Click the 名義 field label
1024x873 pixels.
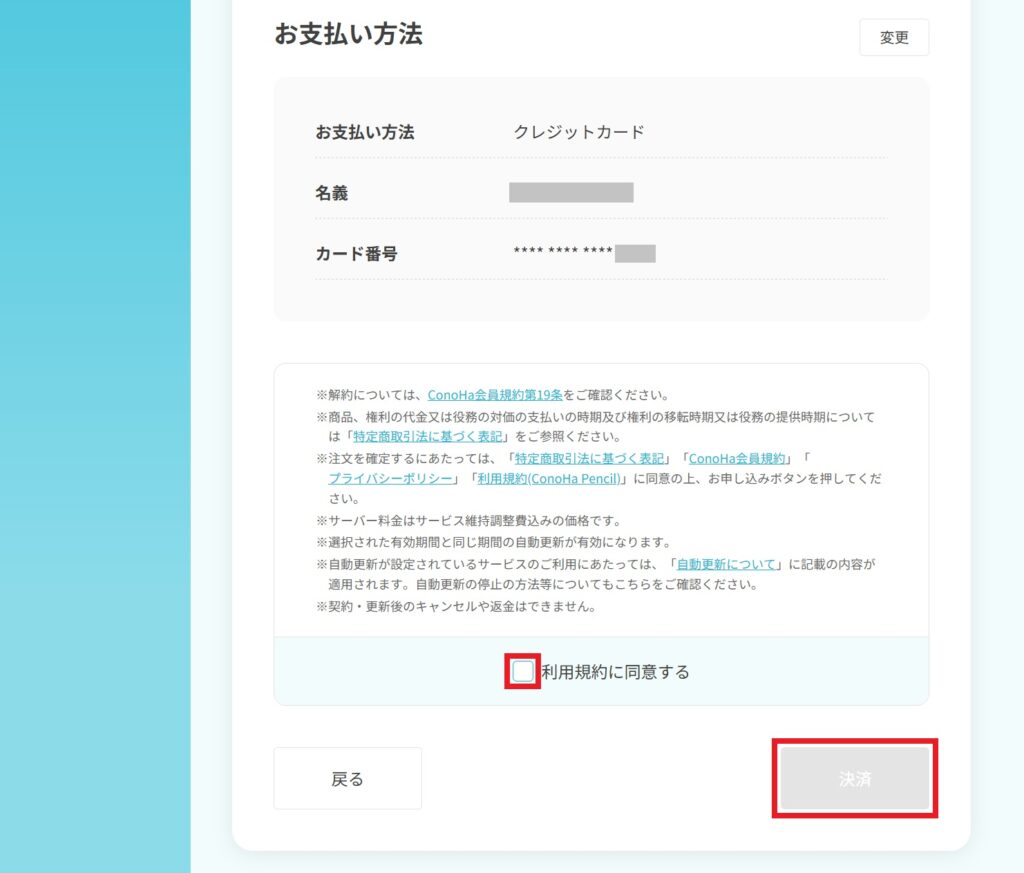[x=332, y=193]
